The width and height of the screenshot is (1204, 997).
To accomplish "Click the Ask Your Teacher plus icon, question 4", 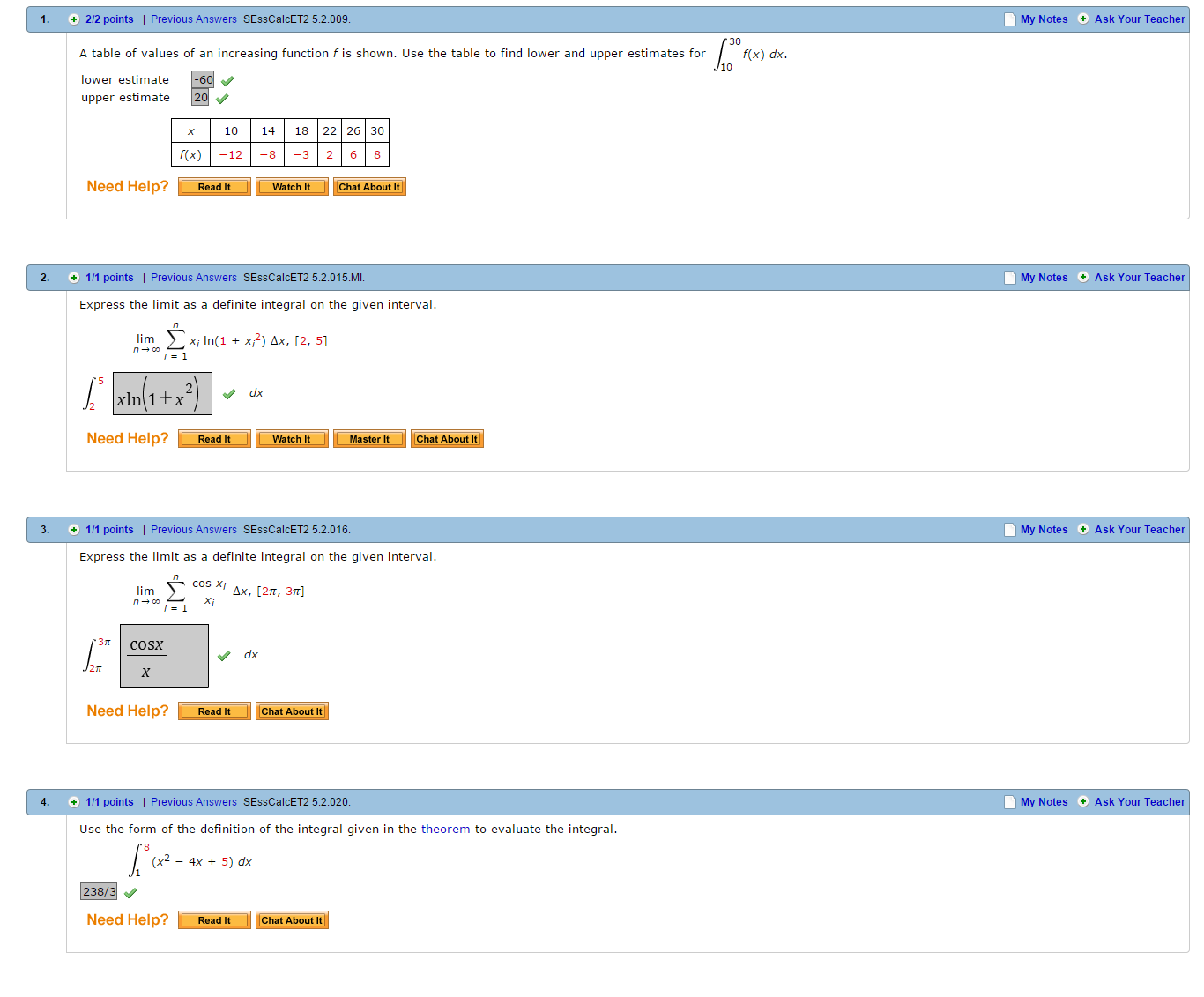I will (1083, 802).
